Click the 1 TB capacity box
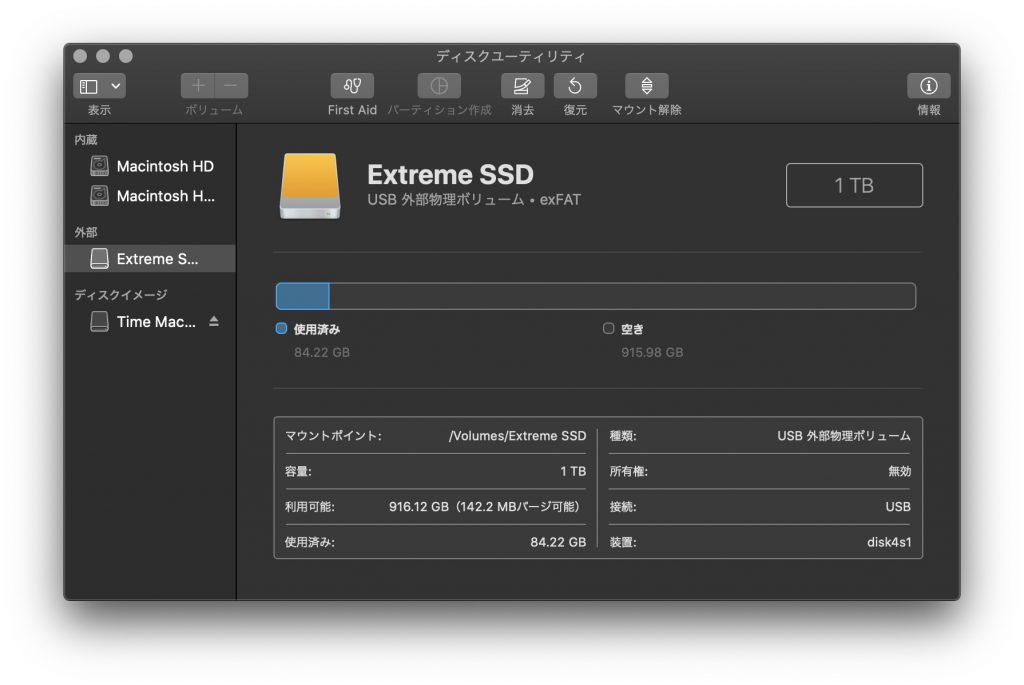The image size is (1024, 685). point(854,185)
